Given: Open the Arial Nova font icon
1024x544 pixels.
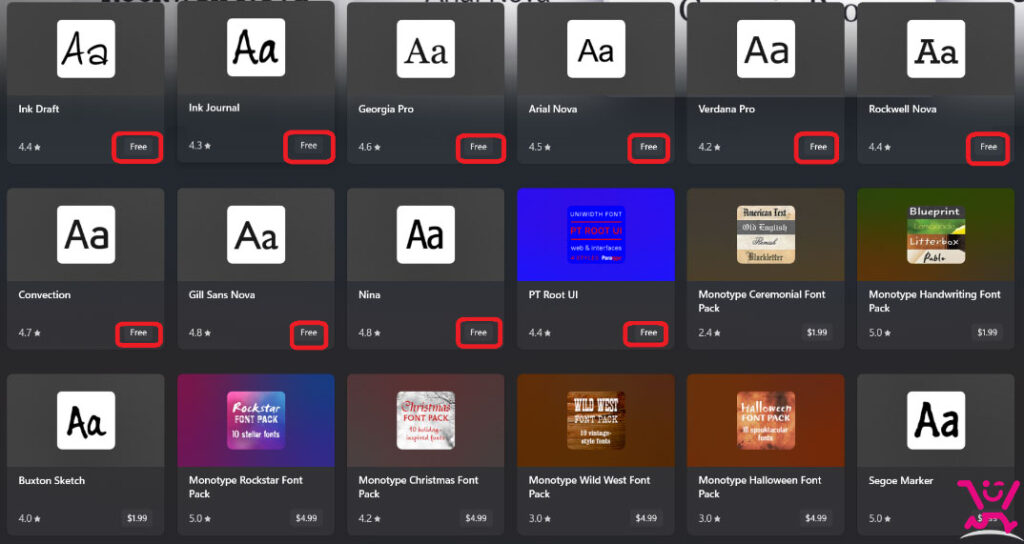Looking at the screenshot, I should (x=596, y=49).
